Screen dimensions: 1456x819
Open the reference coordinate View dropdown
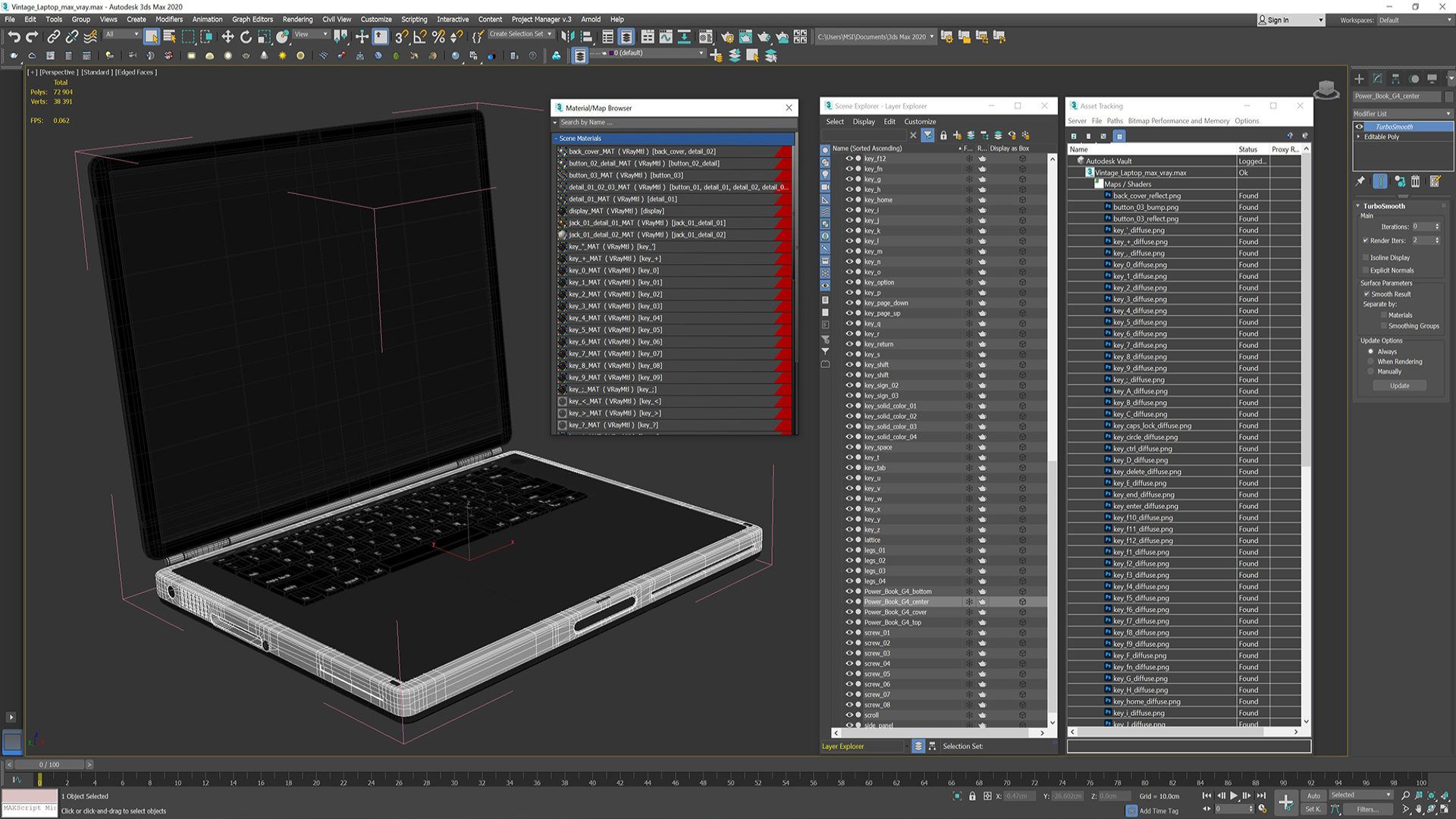pos(311,34)
